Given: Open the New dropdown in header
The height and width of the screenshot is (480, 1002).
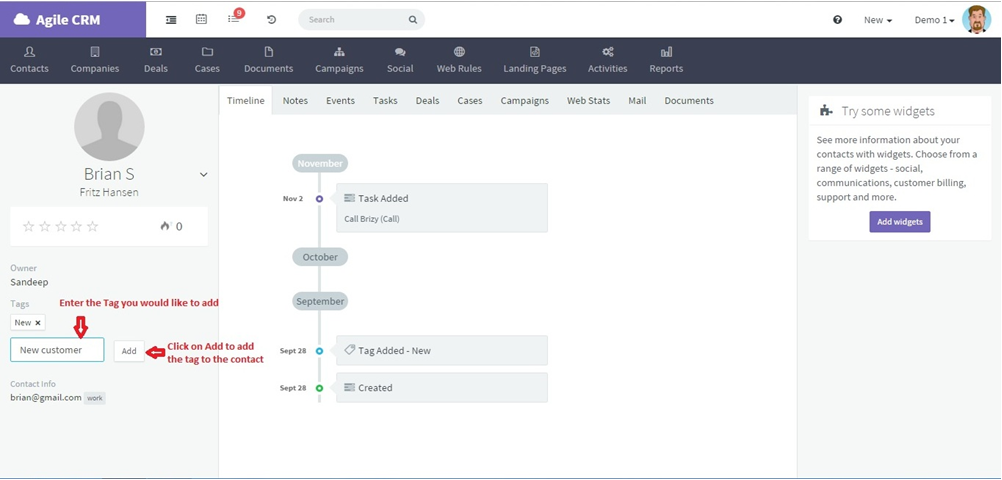Looking at the screenshot, I should [x=877, y=20].
